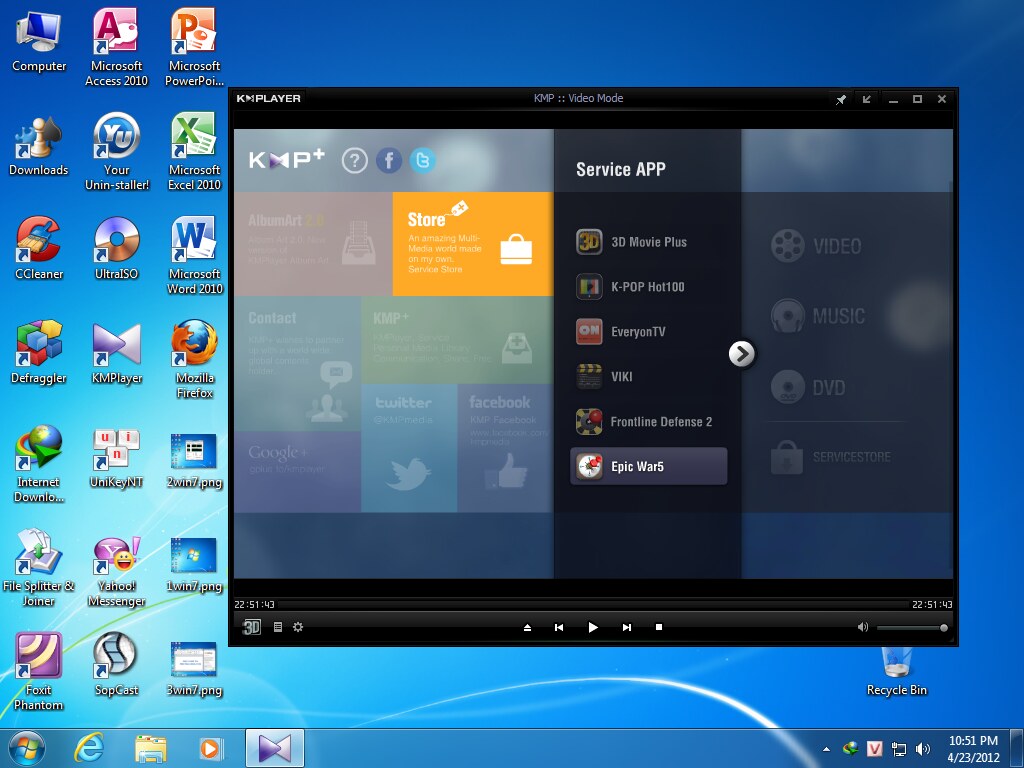
Task: Open the orange Store tile
Action: (472, 243)
